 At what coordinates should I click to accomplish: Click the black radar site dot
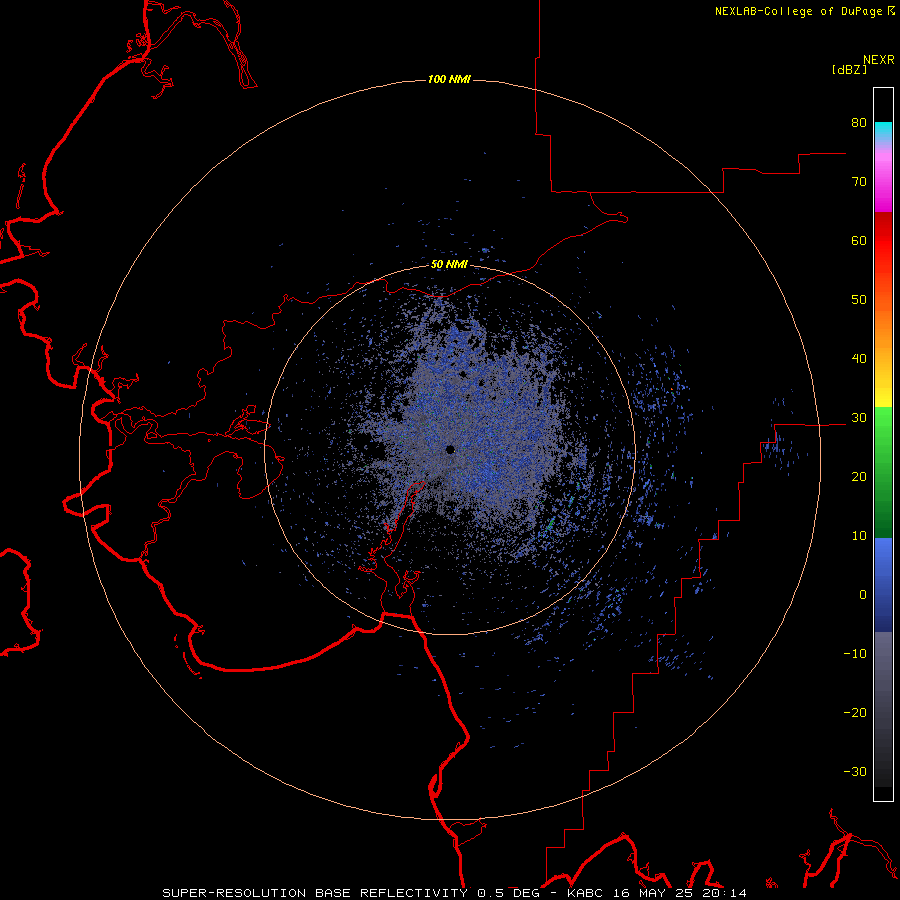click(x=450, y=449)
